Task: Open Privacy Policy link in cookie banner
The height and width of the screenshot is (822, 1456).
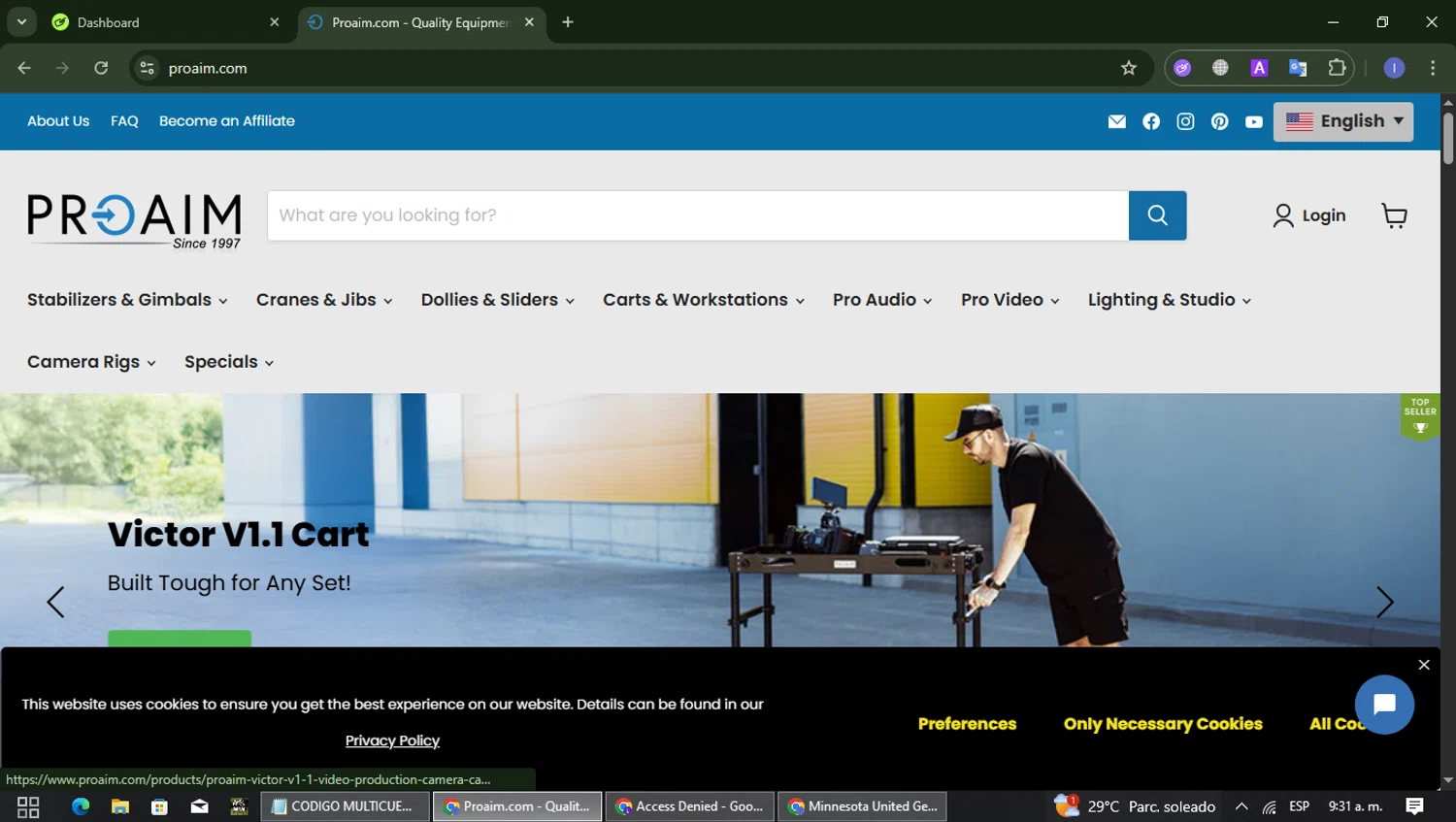Action: click(392, 740)
